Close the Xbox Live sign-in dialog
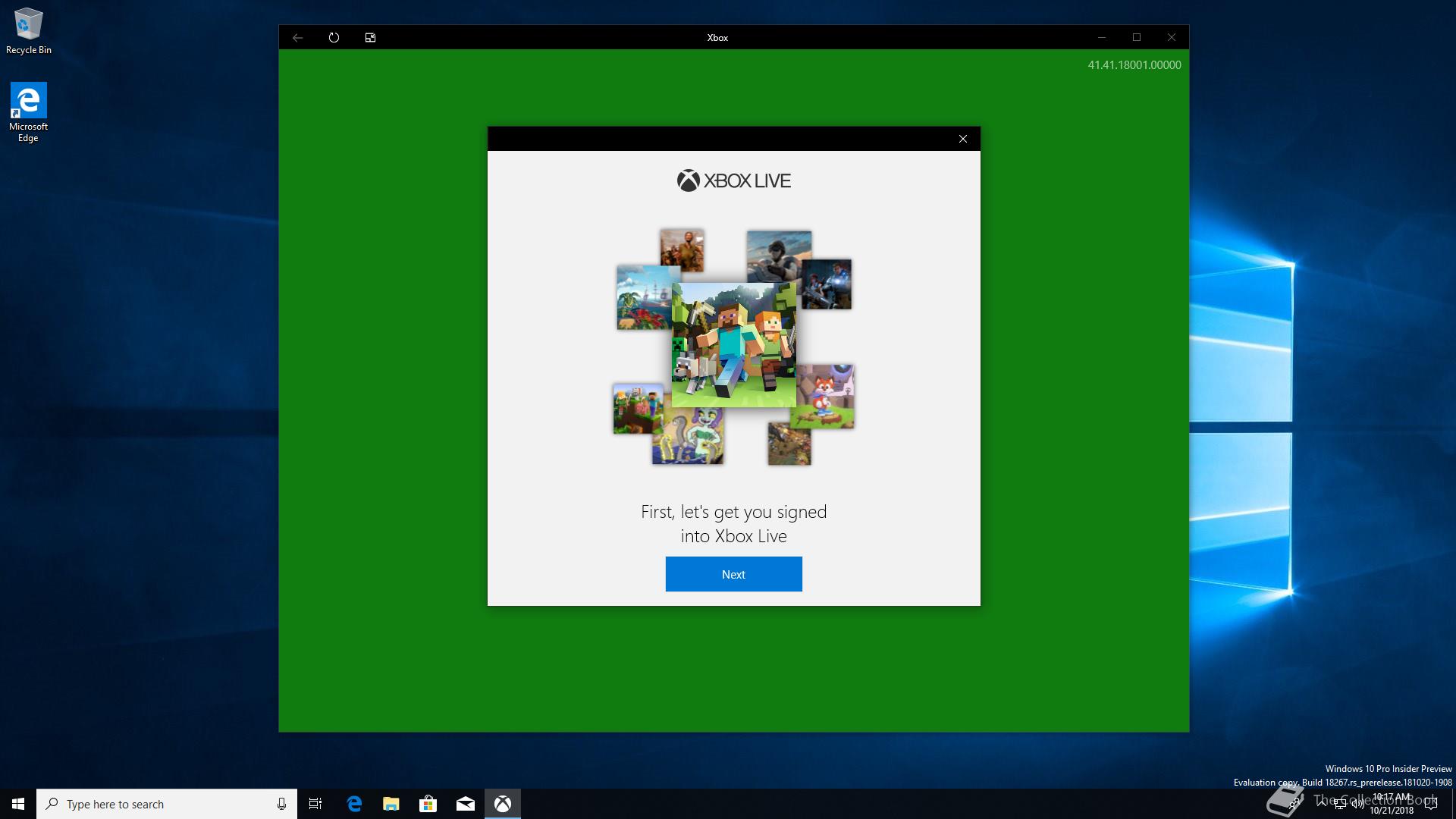Image resolution: width=1456 pixels, height=819 pixels. tap(963, 139)
